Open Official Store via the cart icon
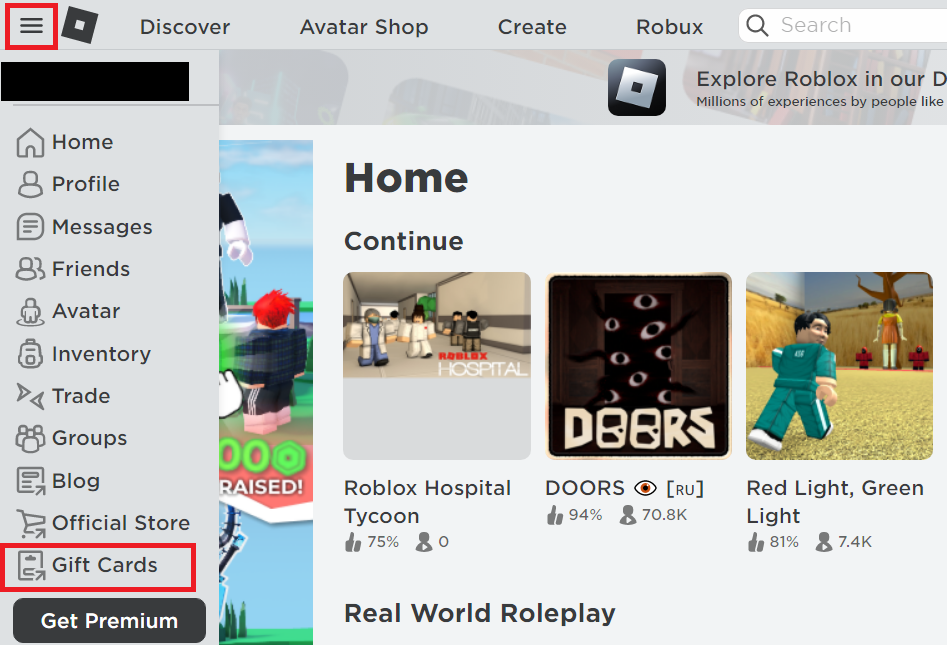This screenshot has height=645, width=947. coord(30,523)
